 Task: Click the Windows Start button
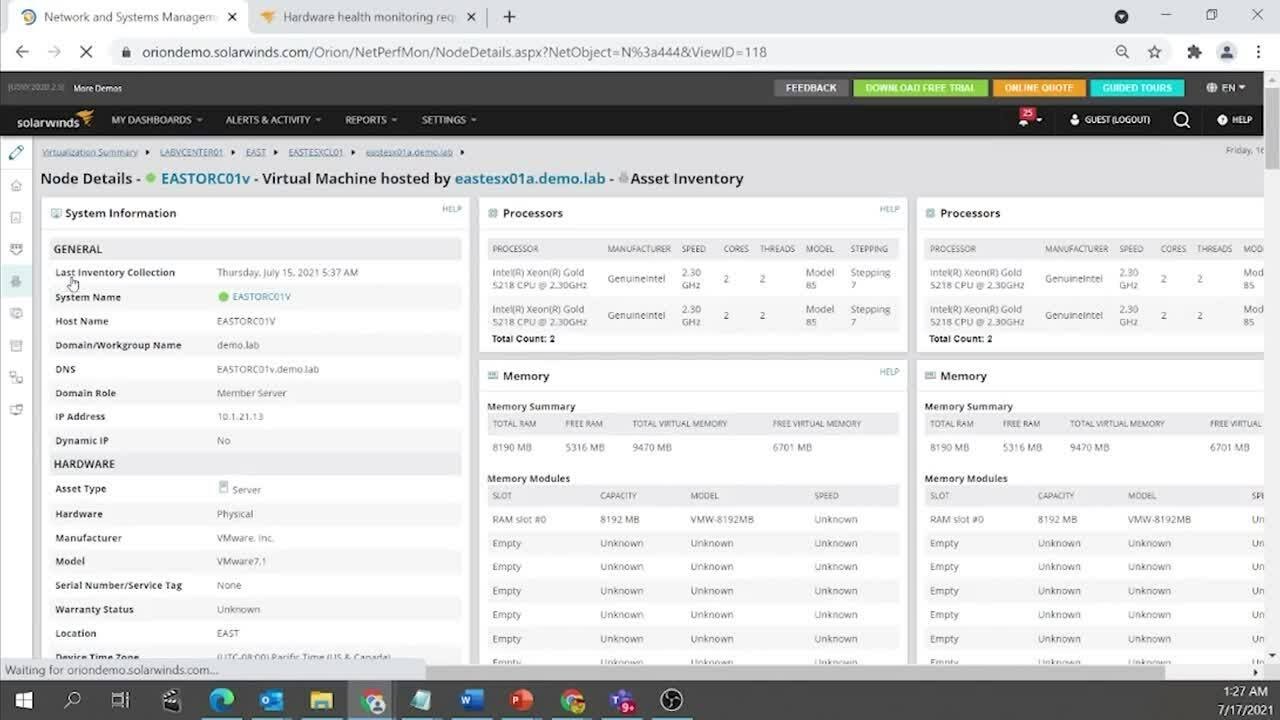click(x=22, y=700)
